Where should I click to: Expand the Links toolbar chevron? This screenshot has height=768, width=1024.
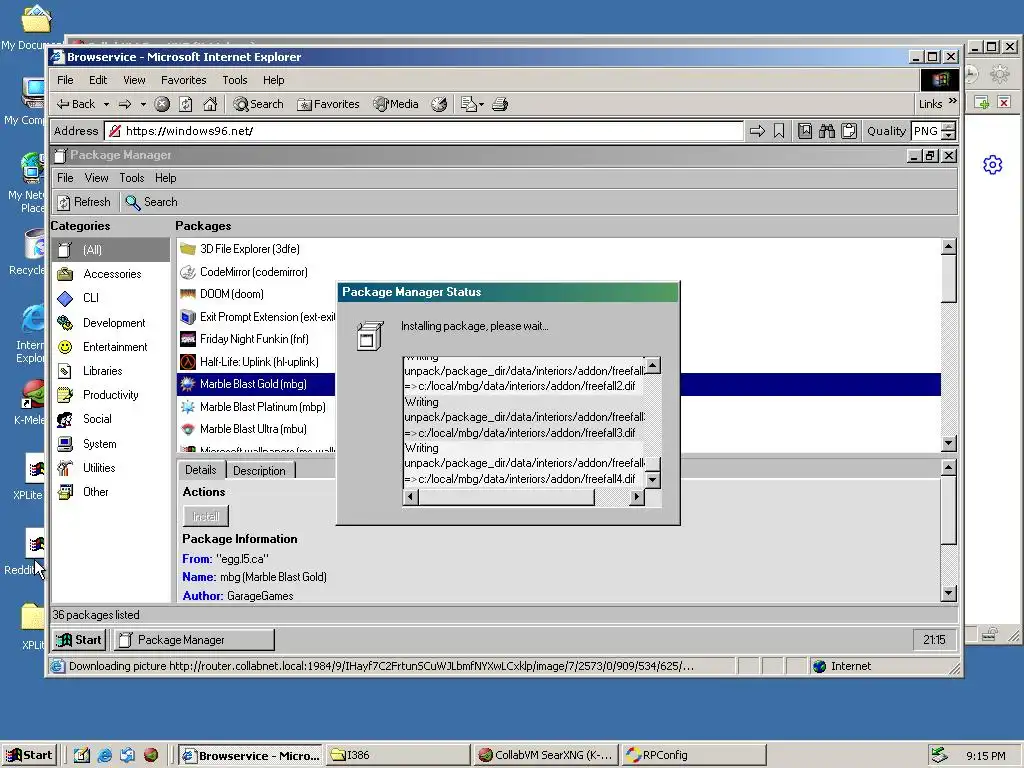pyautogui.click(x=952, y=101)
